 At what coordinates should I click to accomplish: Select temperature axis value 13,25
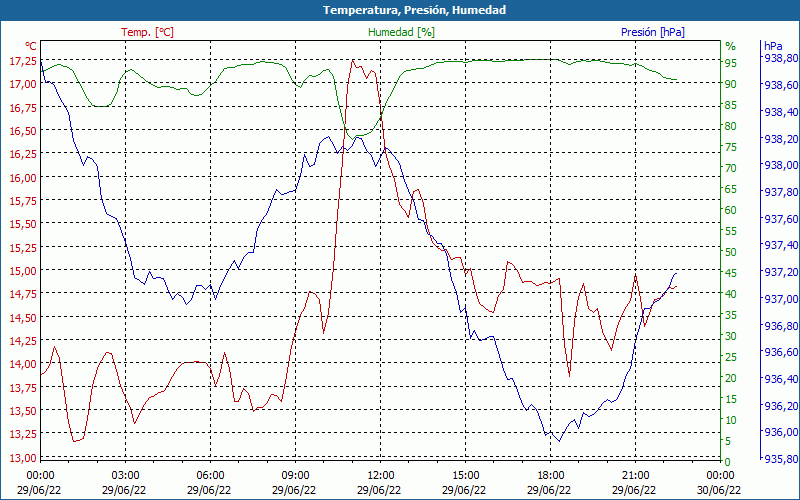coord(23,434)
